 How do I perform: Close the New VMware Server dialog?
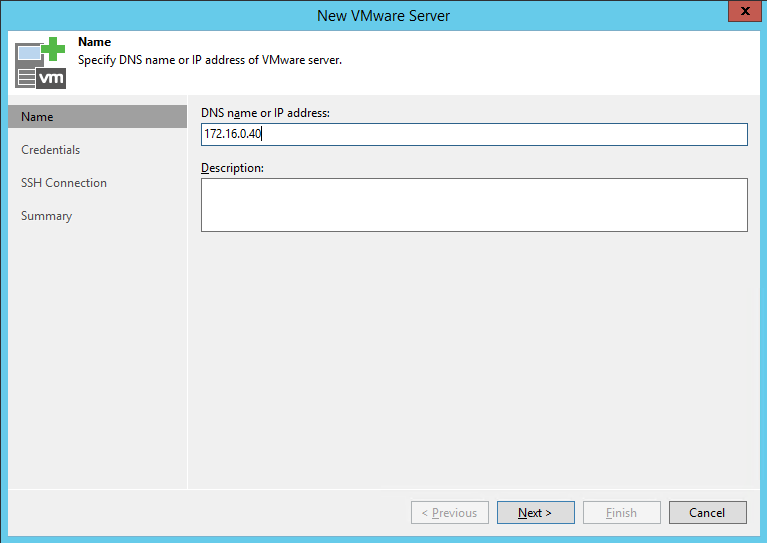pos(744,11)
